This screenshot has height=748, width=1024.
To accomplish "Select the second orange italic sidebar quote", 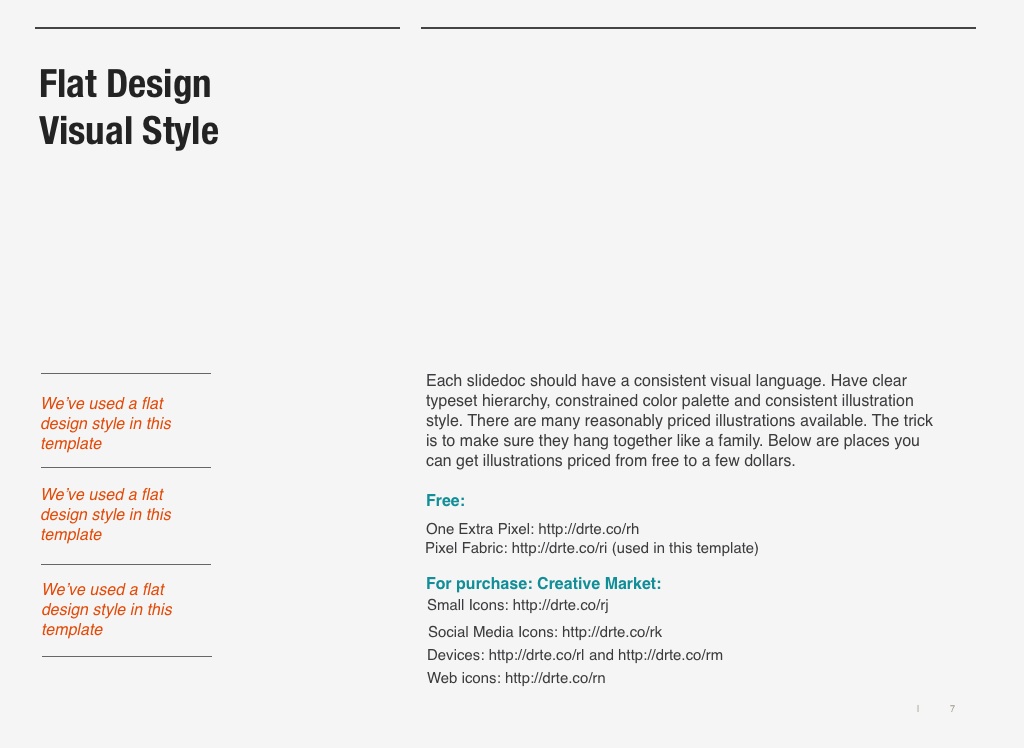I will (106, 514).
